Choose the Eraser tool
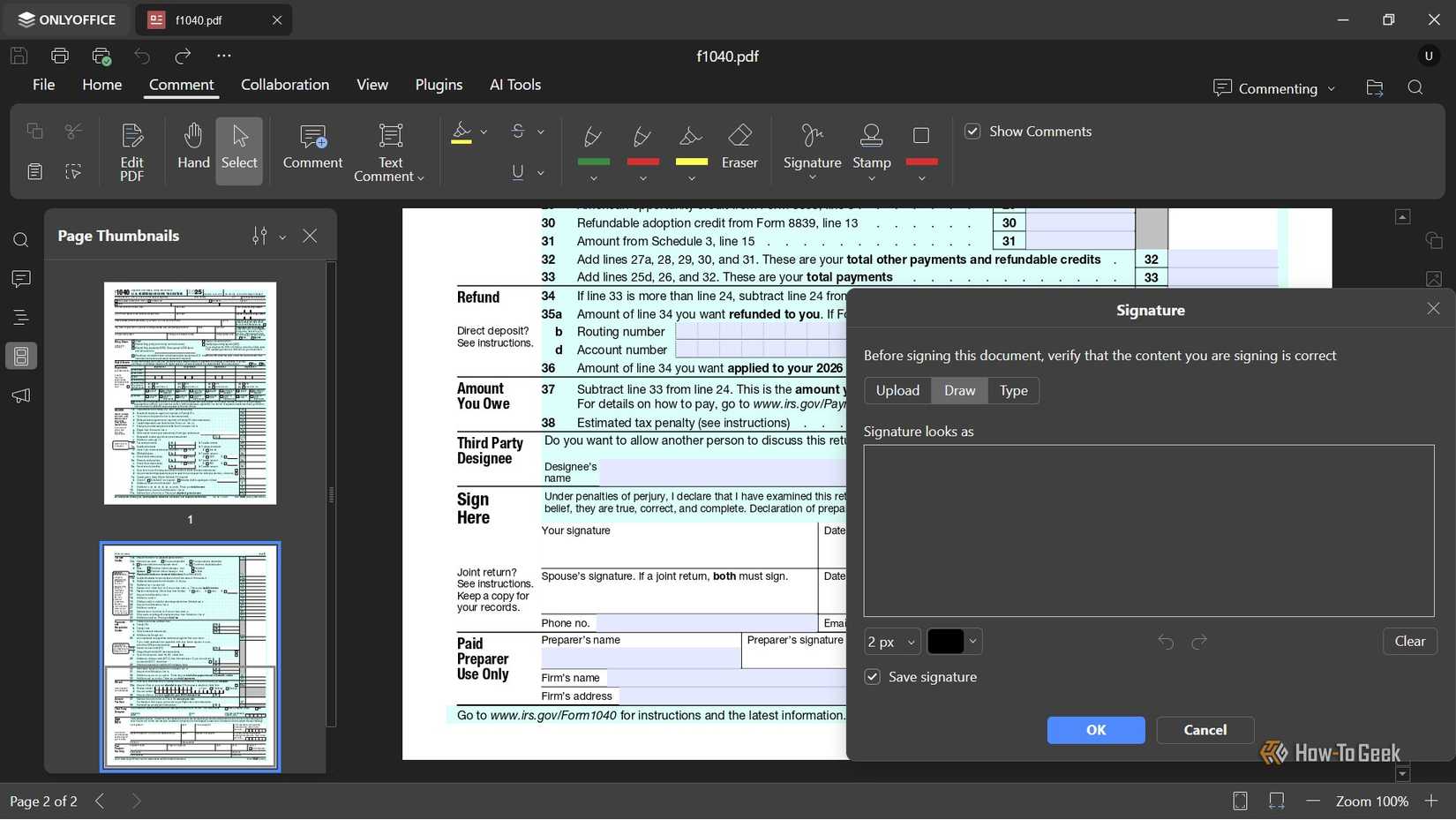 click(739, 148)
